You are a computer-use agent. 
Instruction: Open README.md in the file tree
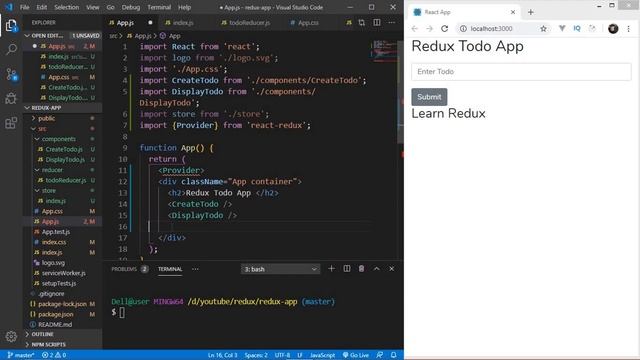tap(55, 324)
